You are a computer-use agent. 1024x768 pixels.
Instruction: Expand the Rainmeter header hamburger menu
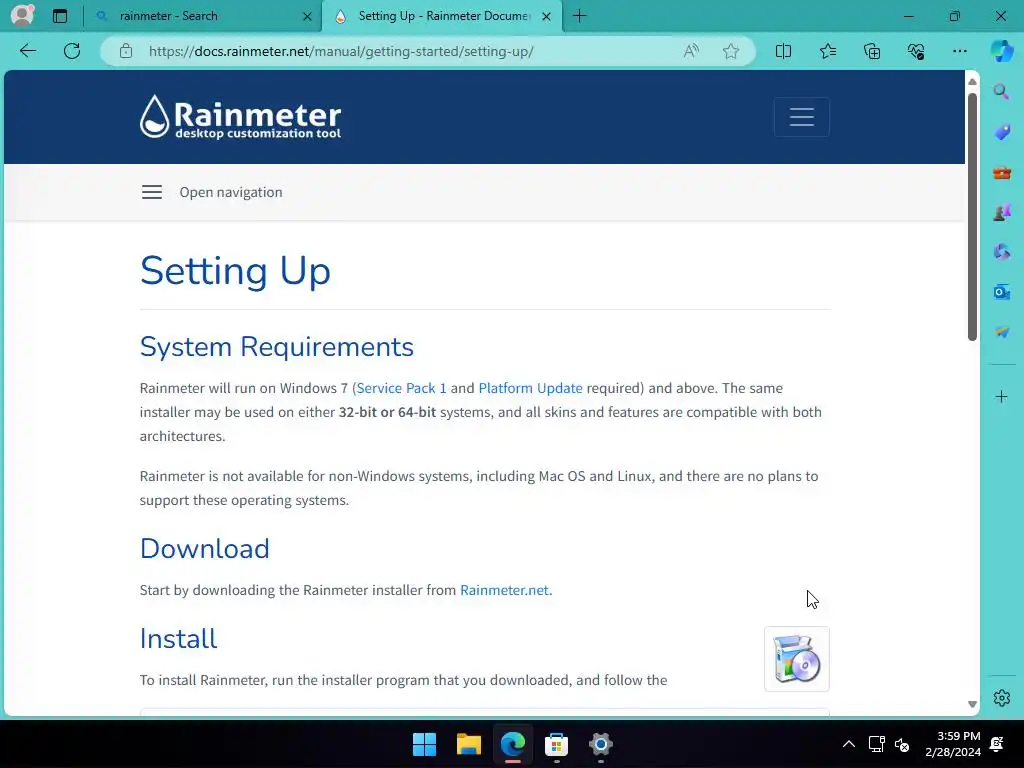click(x=801, y=117)
